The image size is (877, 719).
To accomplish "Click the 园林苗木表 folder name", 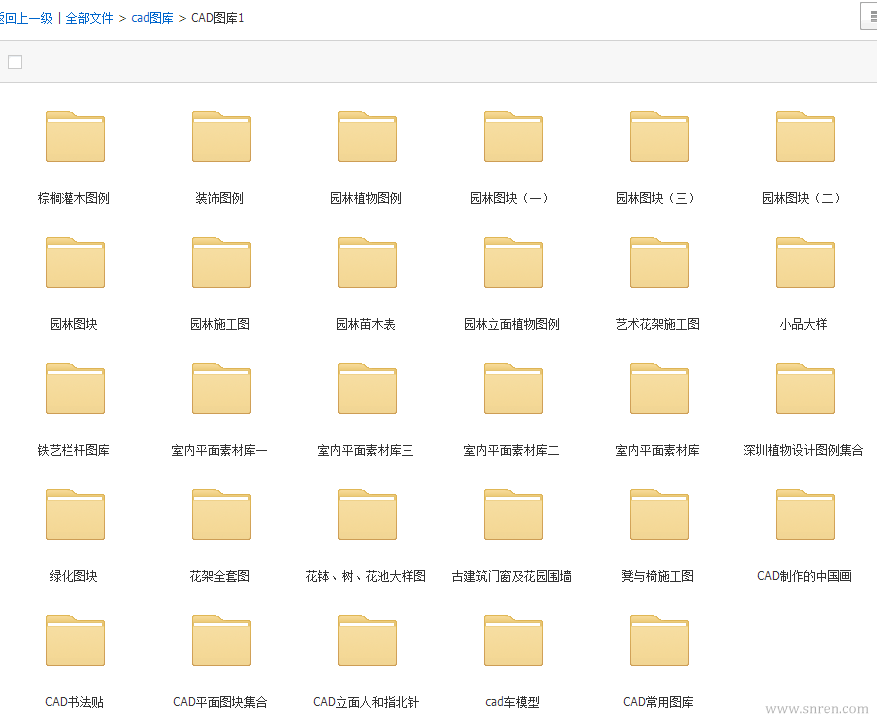I will click(x=366, y=324).
